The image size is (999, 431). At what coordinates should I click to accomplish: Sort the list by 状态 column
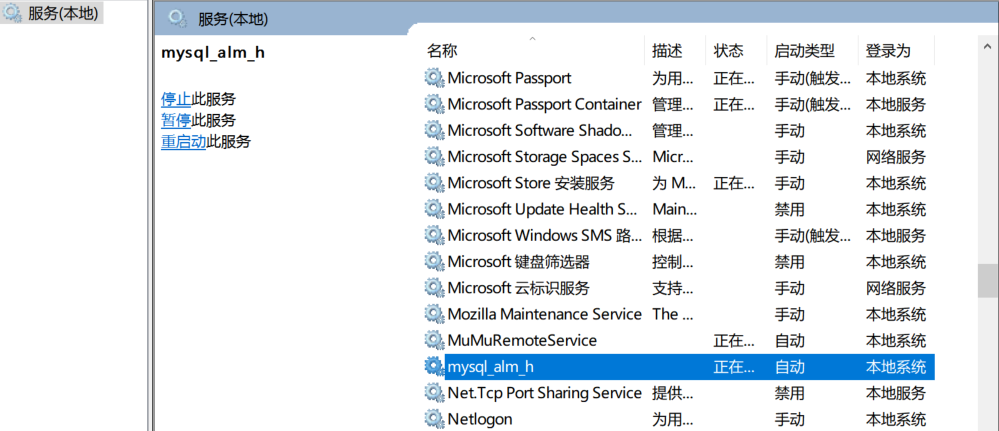737,50
